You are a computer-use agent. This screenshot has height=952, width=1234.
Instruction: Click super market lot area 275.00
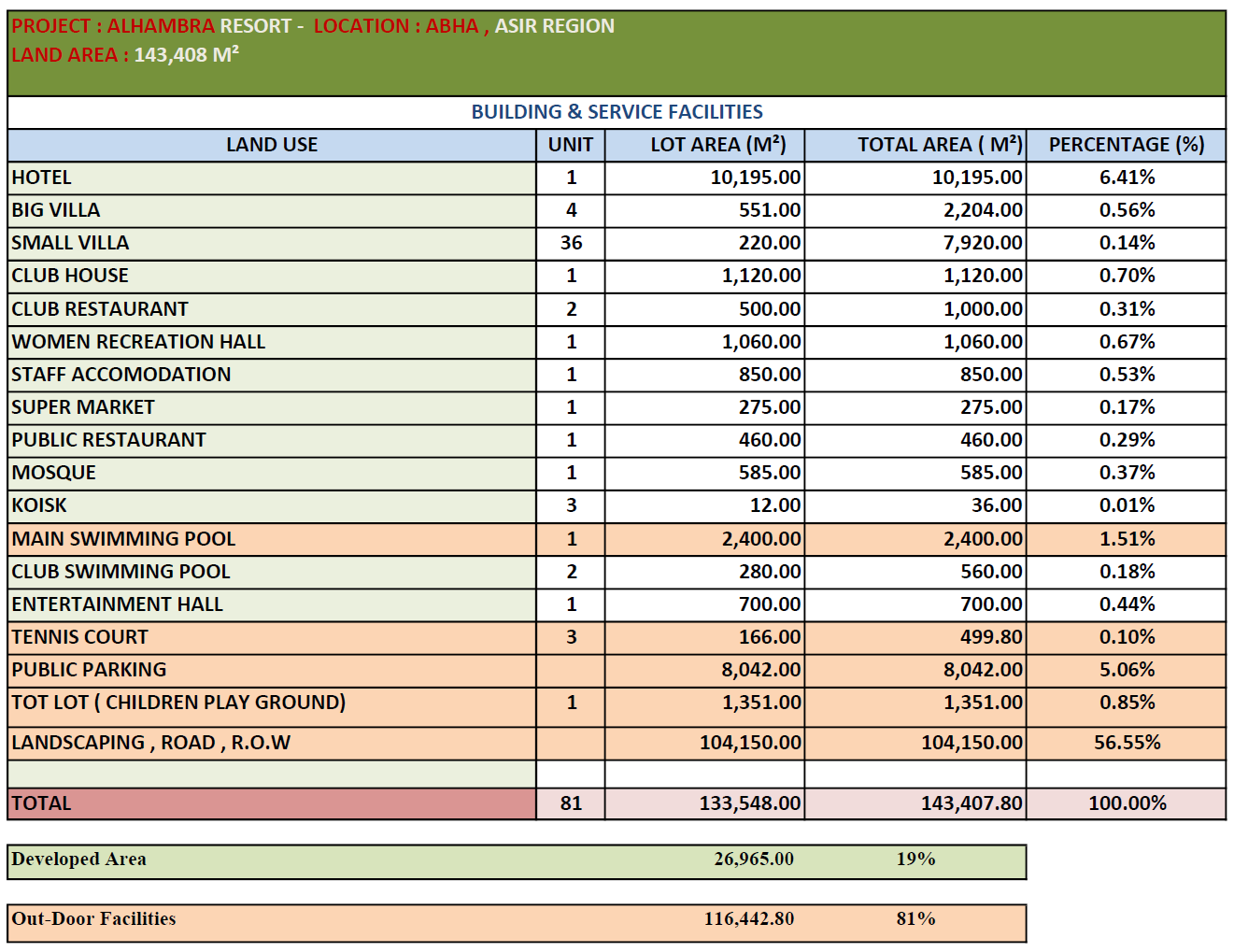point(770,407)
